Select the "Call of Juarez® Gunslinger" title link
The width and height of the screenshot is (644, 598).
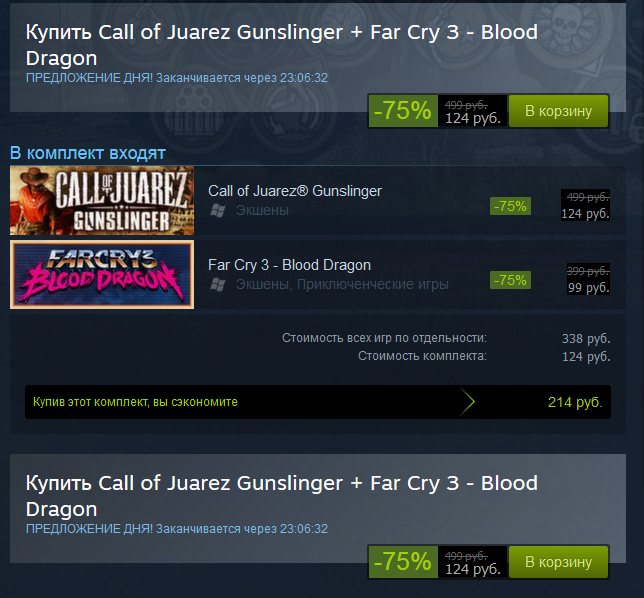295,191
